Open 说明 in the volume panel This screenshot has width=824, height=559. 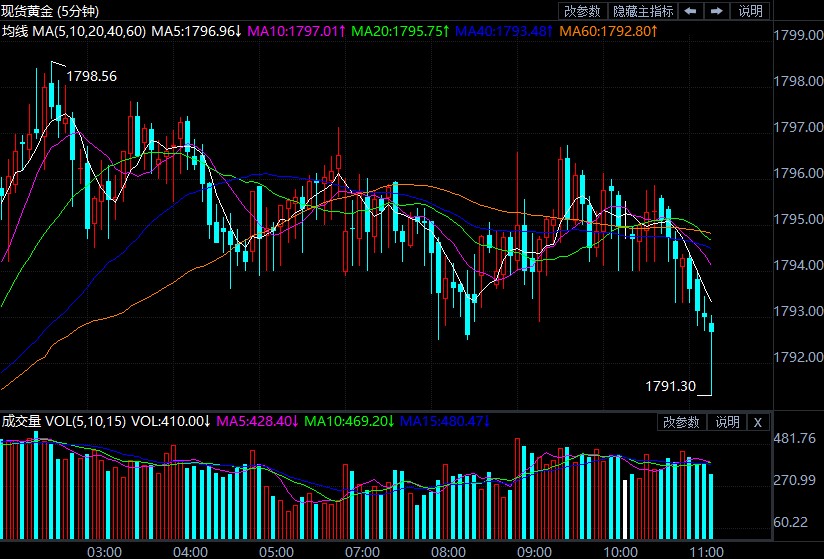click(x=727, y=422)
